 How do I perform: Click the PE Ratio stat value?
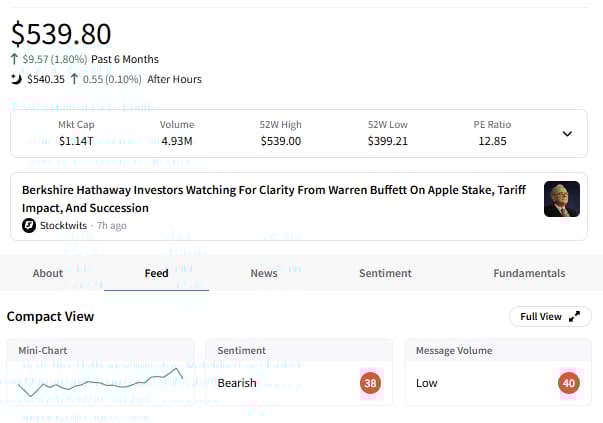point(492,141)
